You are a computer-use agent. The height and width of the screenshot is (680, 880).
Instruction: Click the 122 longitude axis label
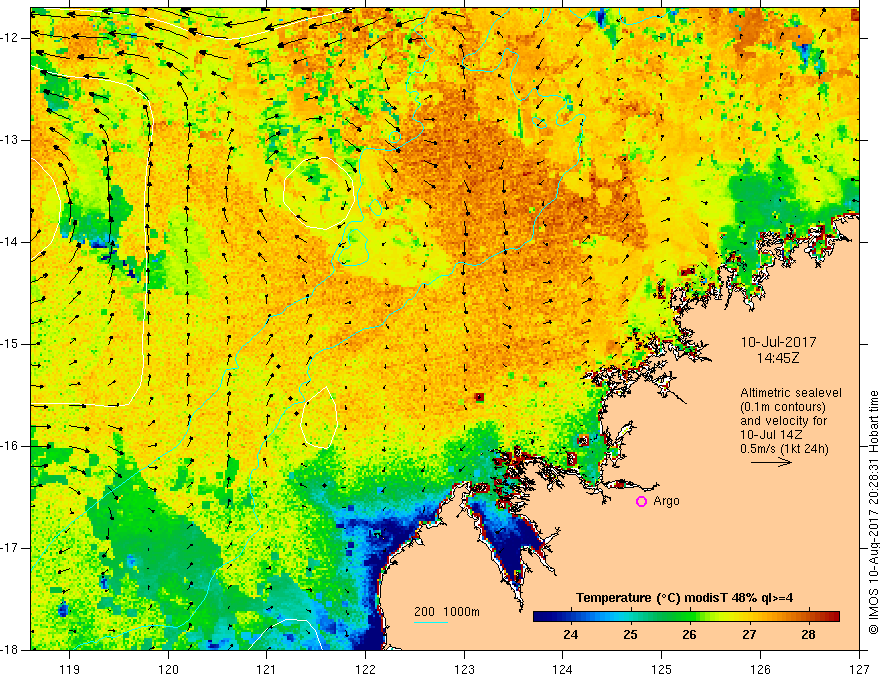click(x=365, y=669)
